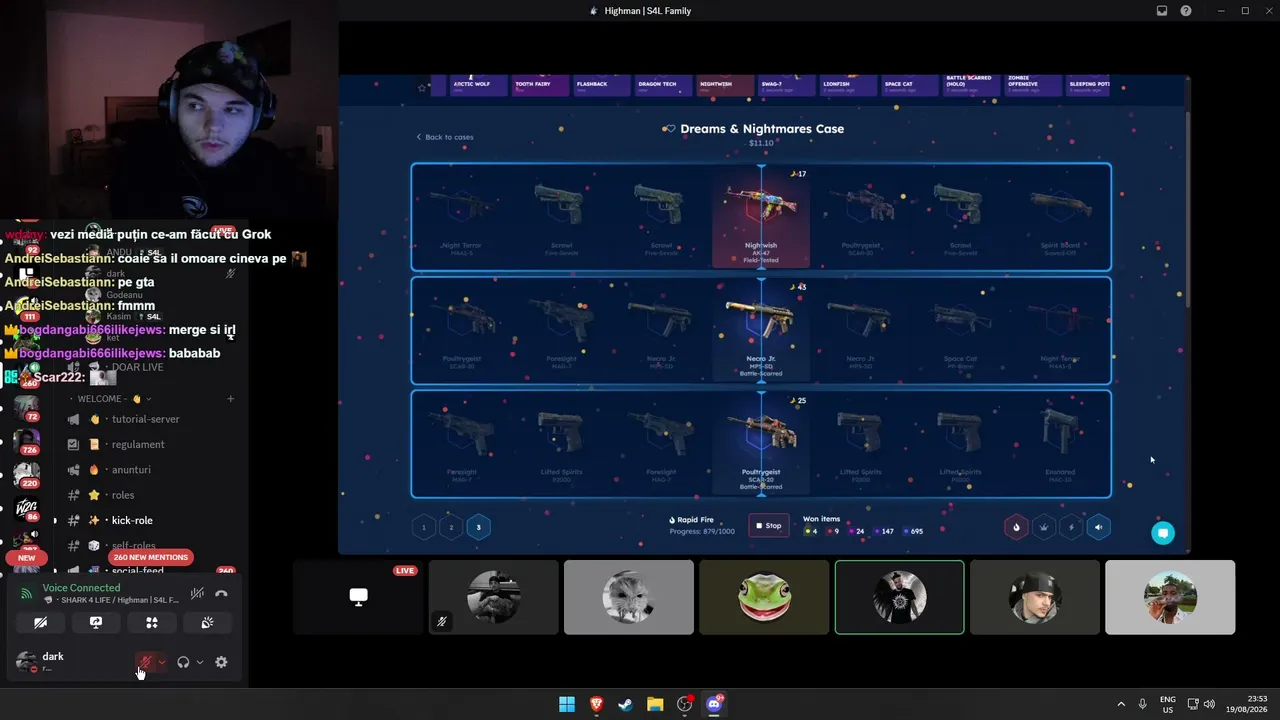The height and width of the screenshot is (720, 1280).
Task: Open Steam from taskbar
Action: [x=626, y=704]
